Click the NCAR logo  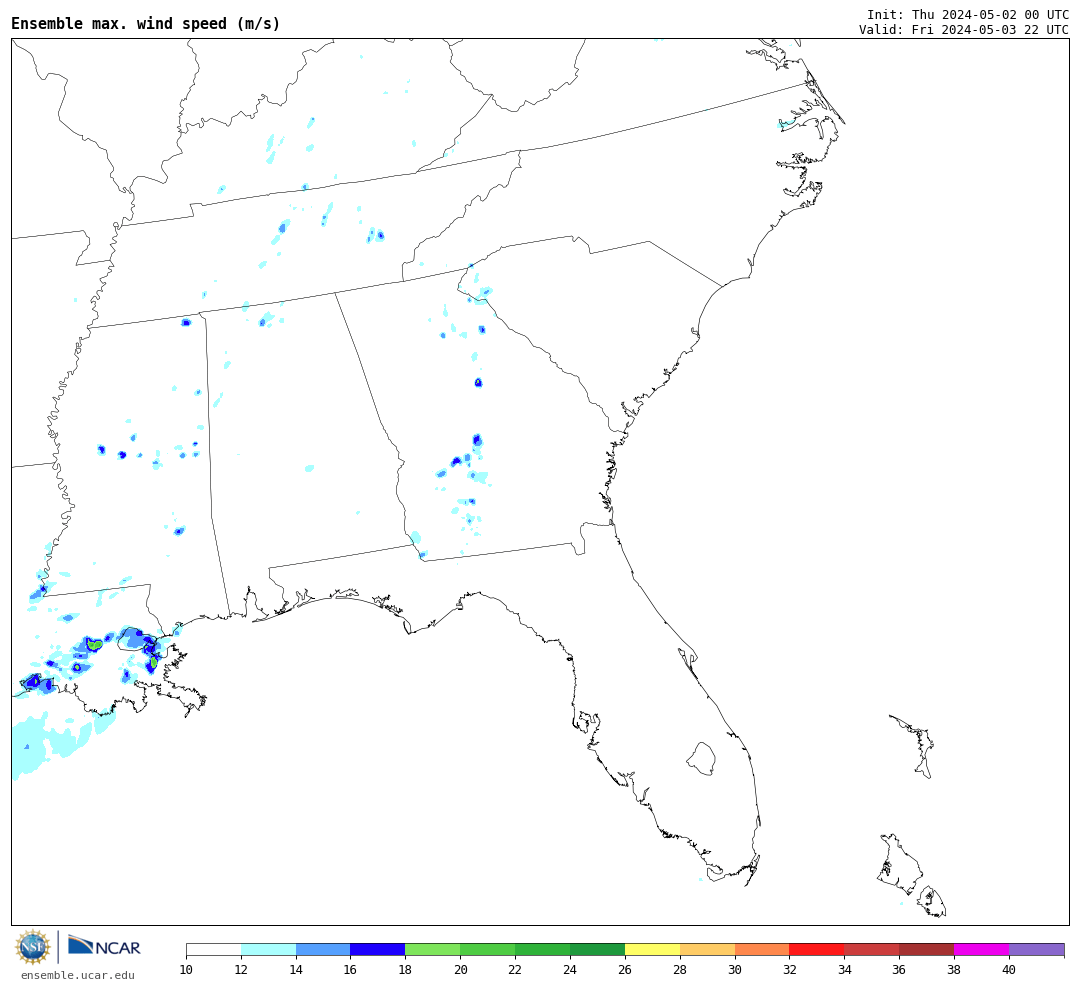pyautogui.click(x=104, y=946)
